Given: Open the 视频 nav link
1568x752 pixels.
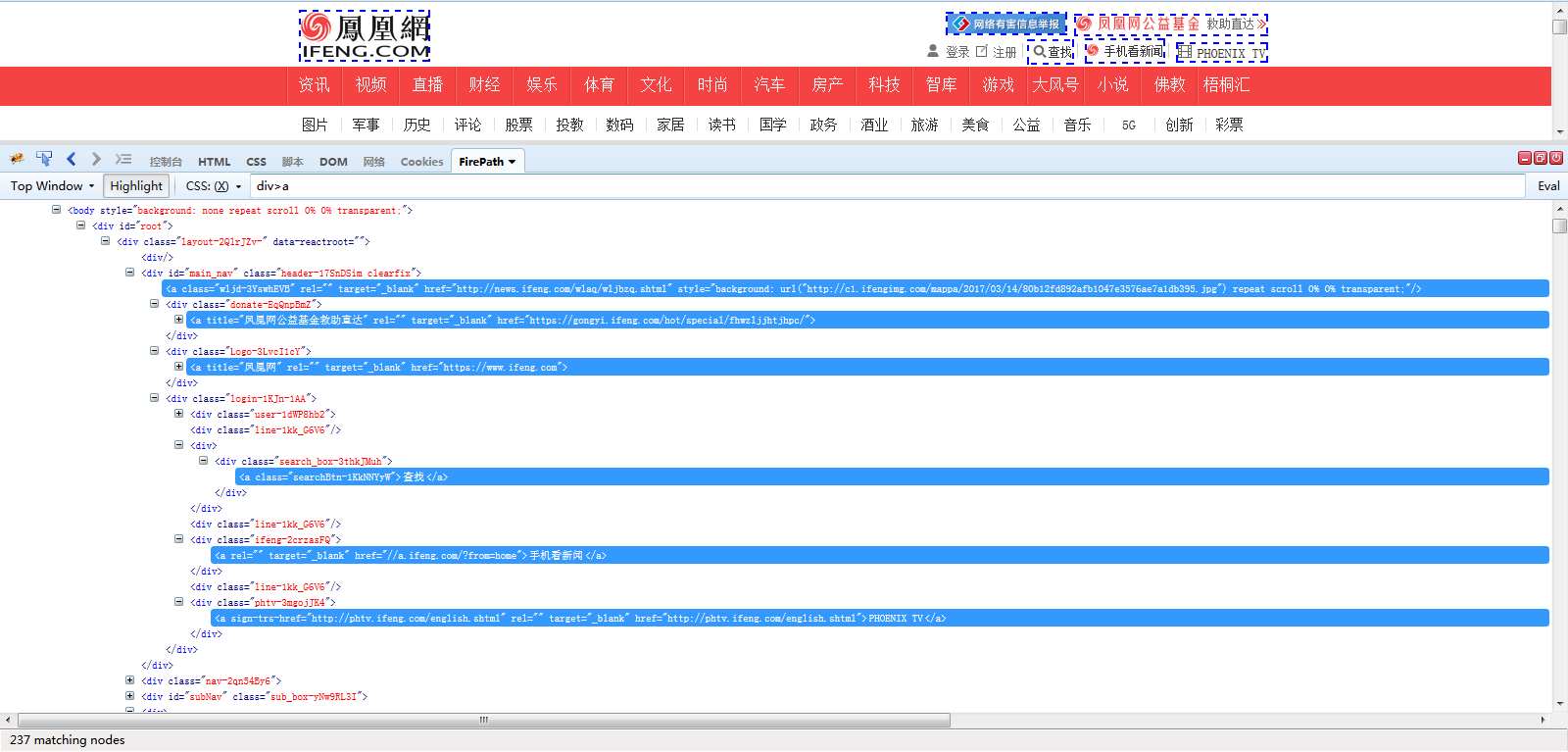Looking at the screenshot, I should pos(371,85).
